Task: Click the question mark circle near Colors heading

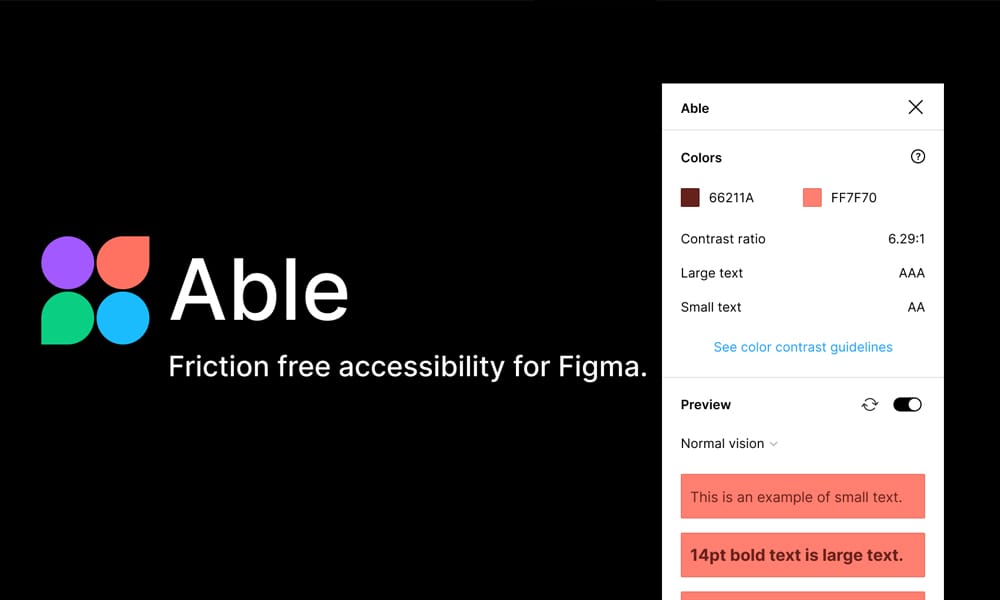Action: point(918,157)
